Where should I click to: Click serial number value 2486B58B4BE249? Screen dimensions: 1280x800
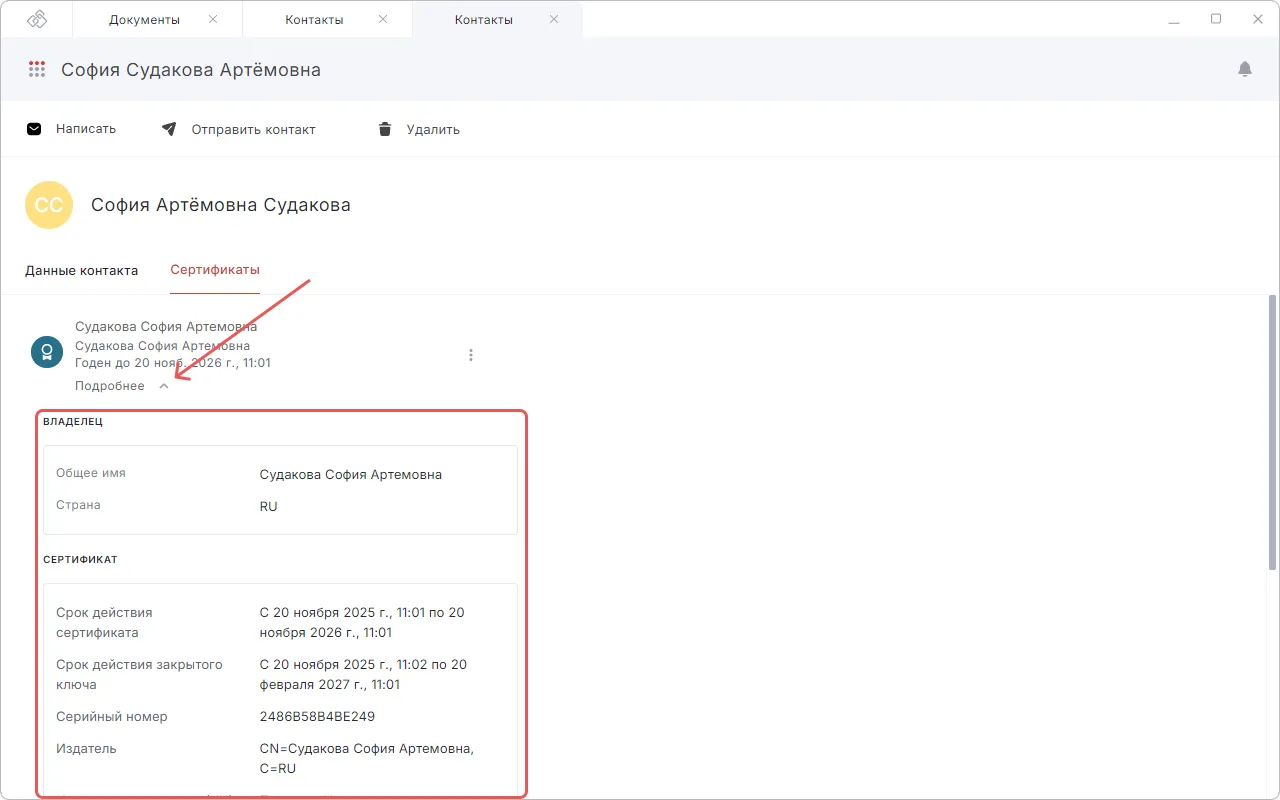click(x=317, y=717)
